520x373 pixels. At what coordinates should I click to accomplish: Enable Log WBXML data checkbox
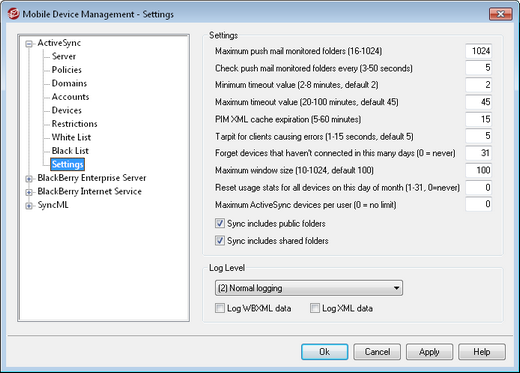tap(220, 308)
